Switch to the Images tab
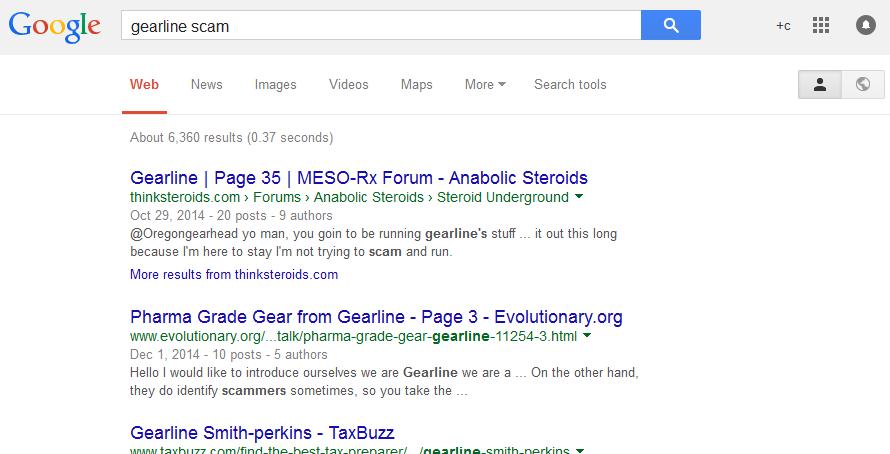The height and width of the screenshot is (454, 890). coord(275,85)
